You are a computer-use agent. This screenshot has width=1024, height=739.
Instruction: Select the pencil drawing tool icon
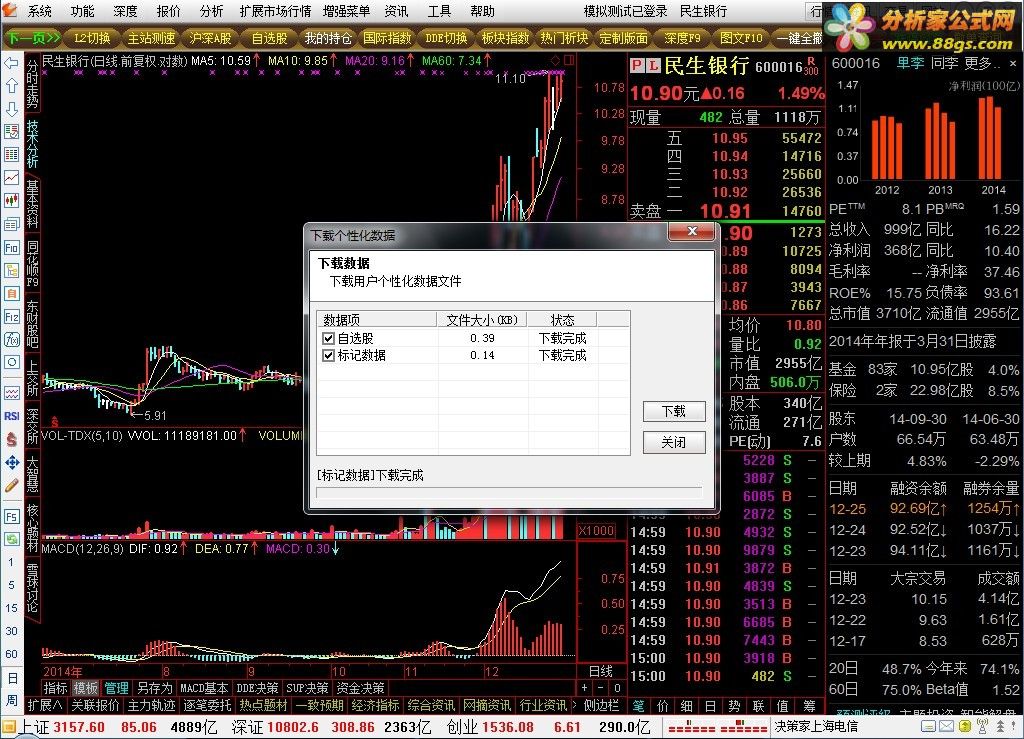(11, 485)
